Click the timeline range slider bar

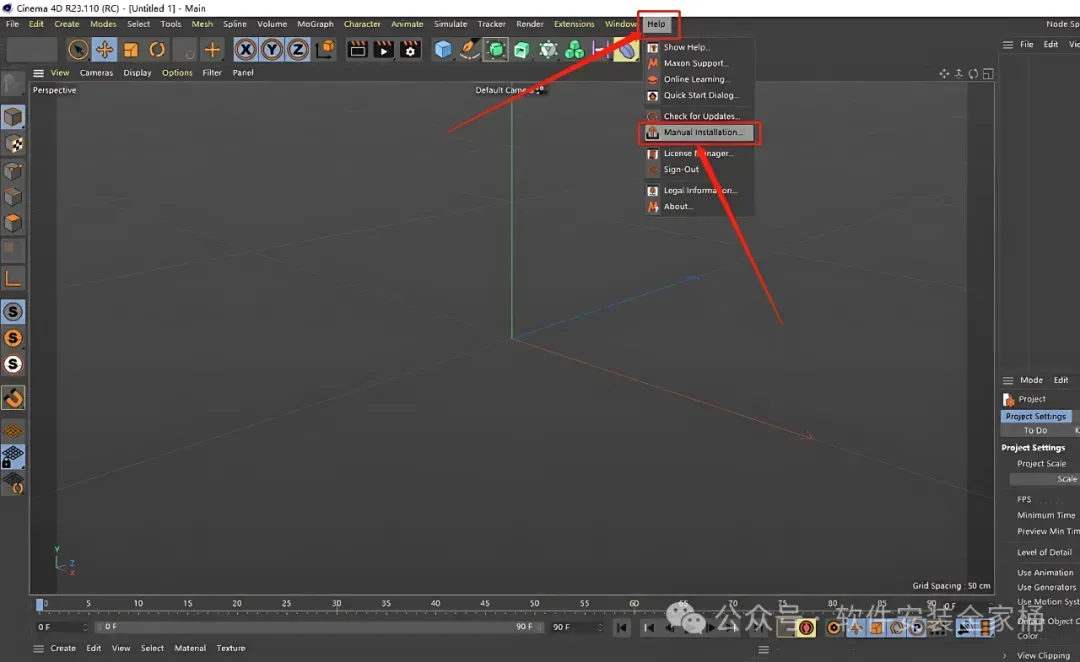(319, 628)
